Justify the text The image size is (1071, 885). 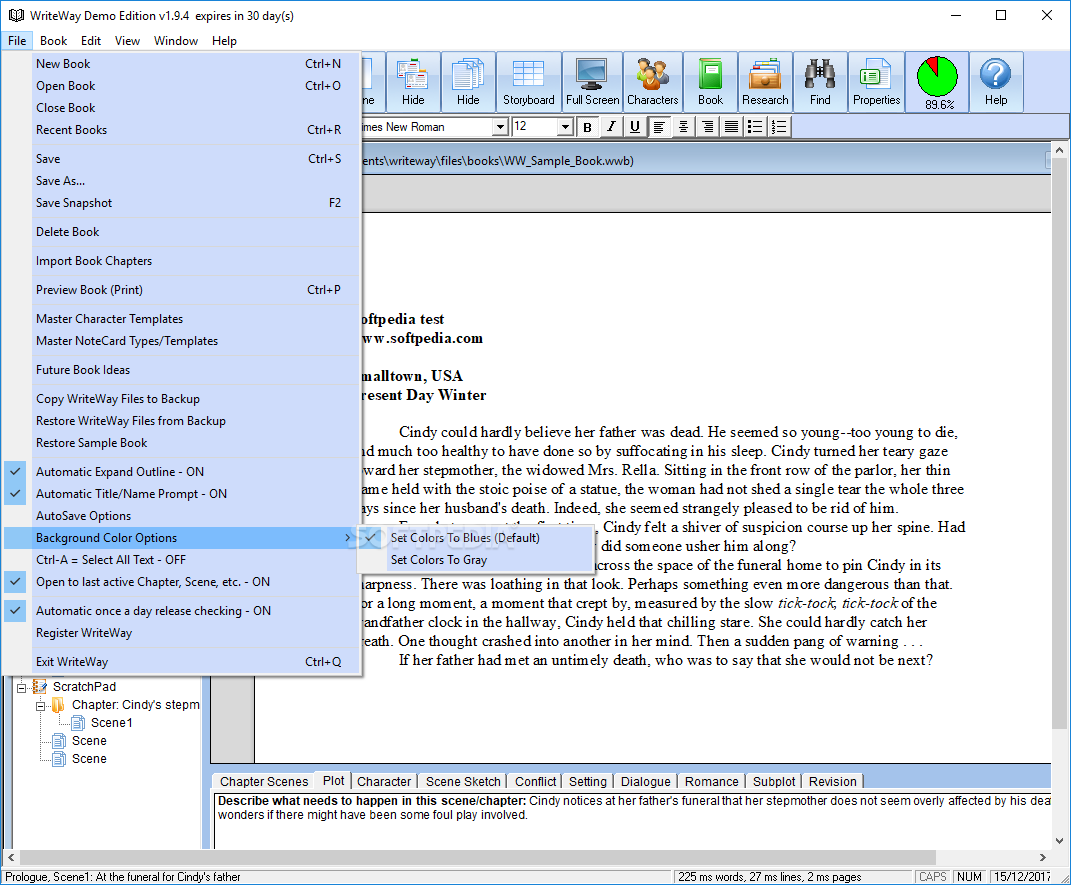point(731,127)
